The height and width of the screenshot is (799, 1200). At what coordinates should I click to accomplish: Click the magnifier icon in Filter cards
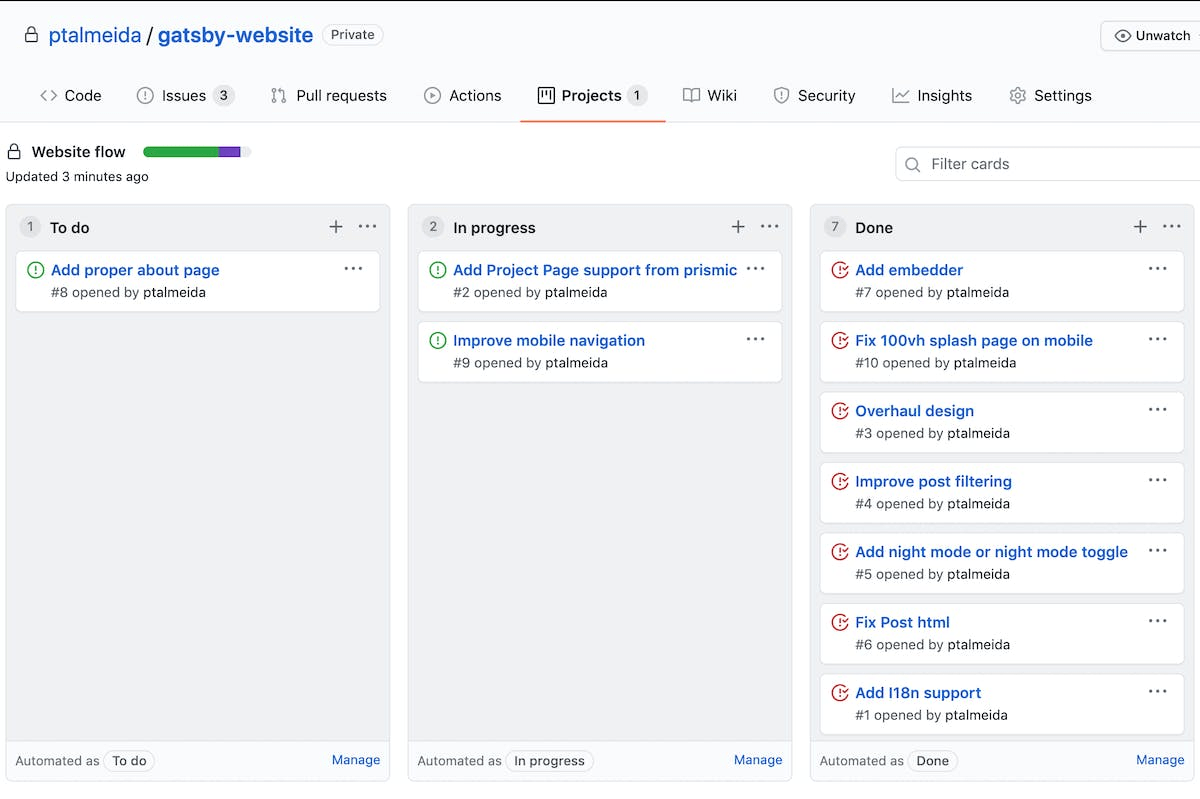coord(912,164)
